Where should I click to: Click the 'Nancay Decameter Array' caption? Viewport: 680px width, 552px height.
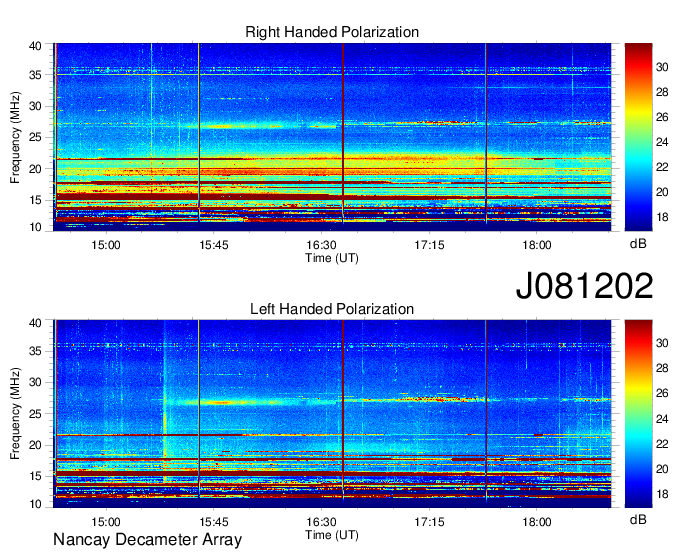click(147, 540)
